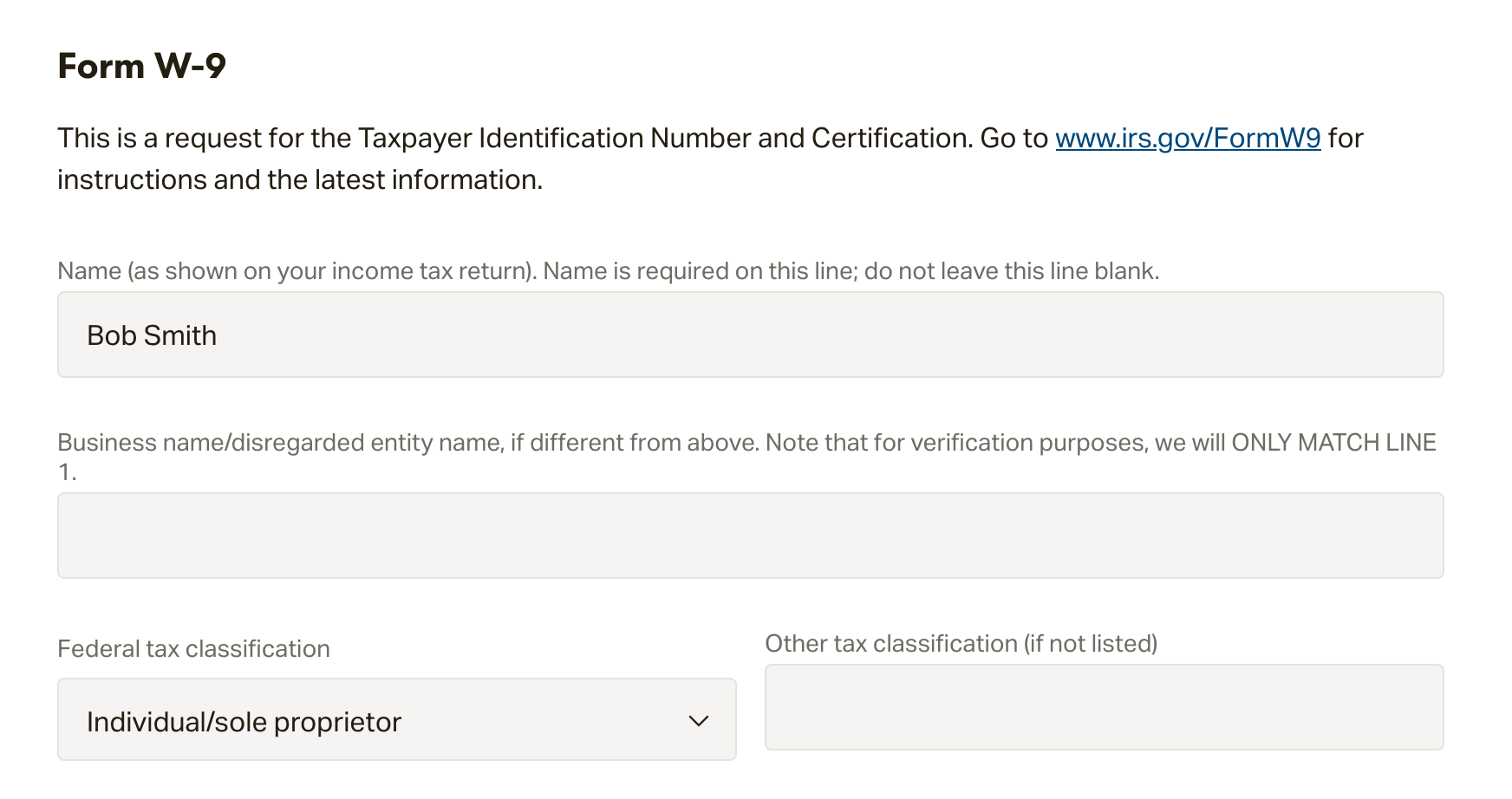Open the www.irs.gov/FormW9 link
Viewport: 1512px width, 799px height.
(x=1187, y=139)
